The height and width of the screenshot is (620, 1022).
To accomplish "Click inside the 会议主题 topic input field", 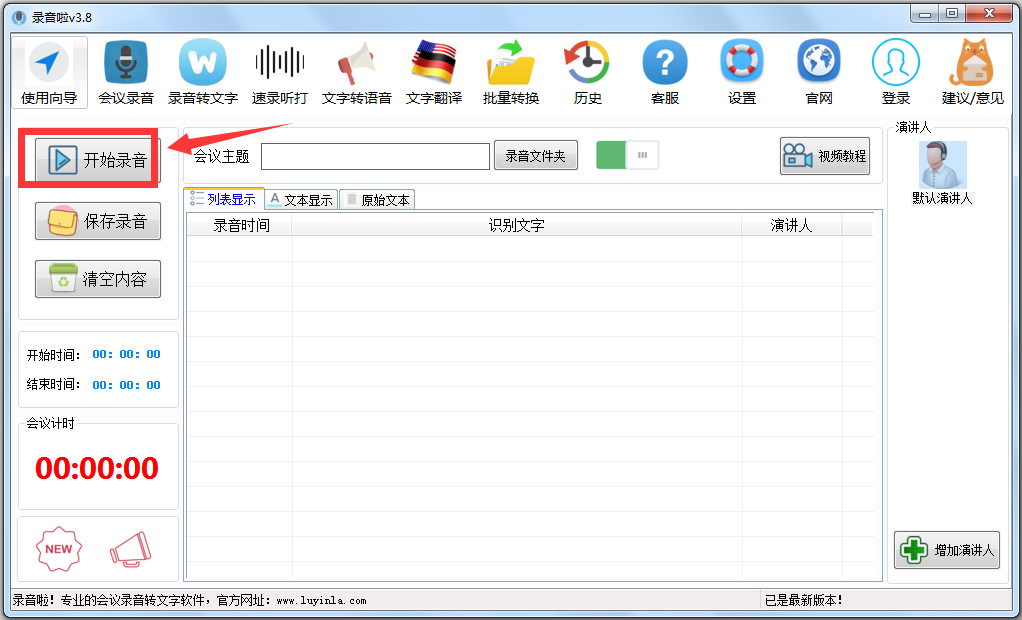I will click(375, 157).
